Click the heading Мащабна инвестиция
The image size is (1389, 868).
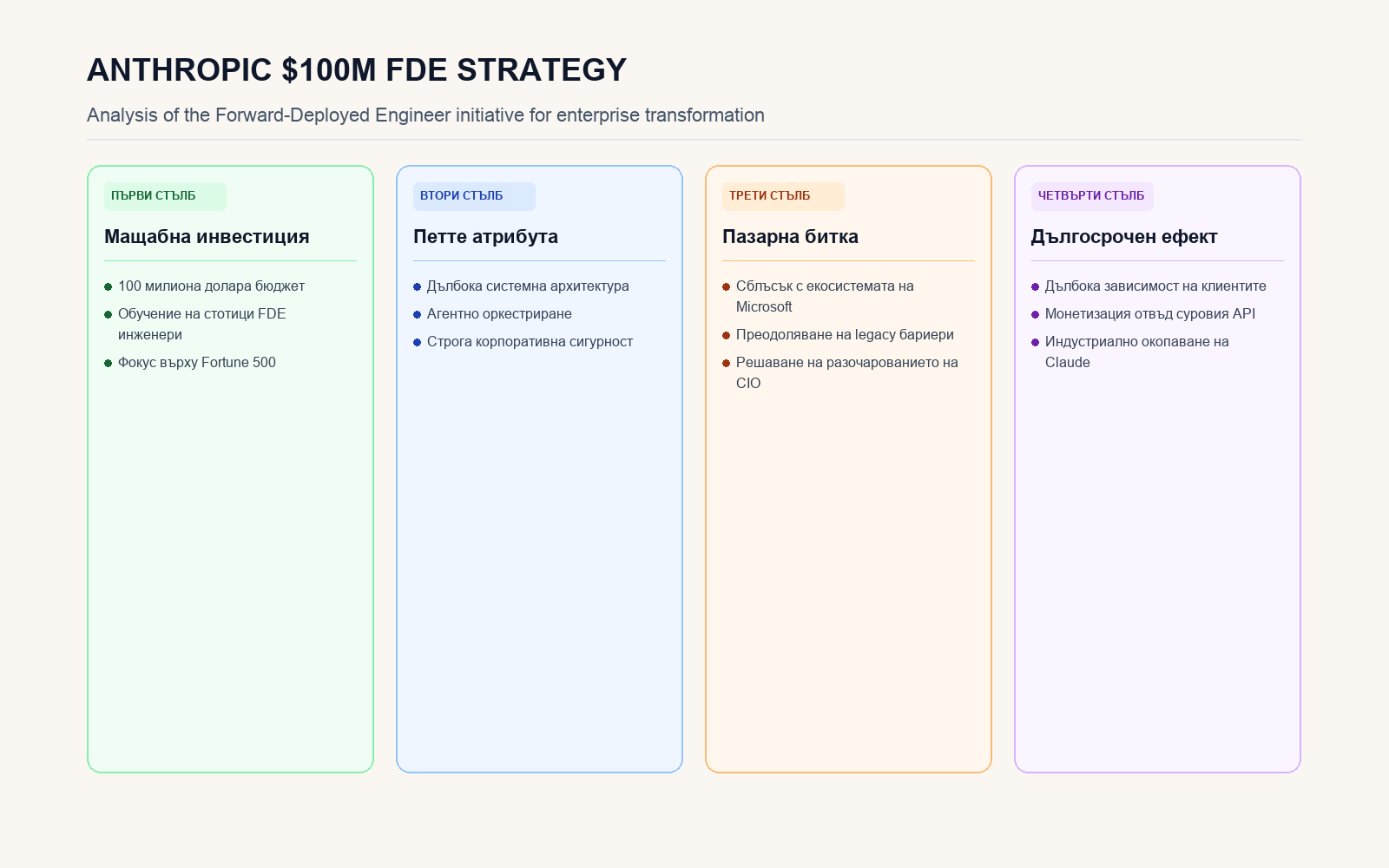[207, 237]
